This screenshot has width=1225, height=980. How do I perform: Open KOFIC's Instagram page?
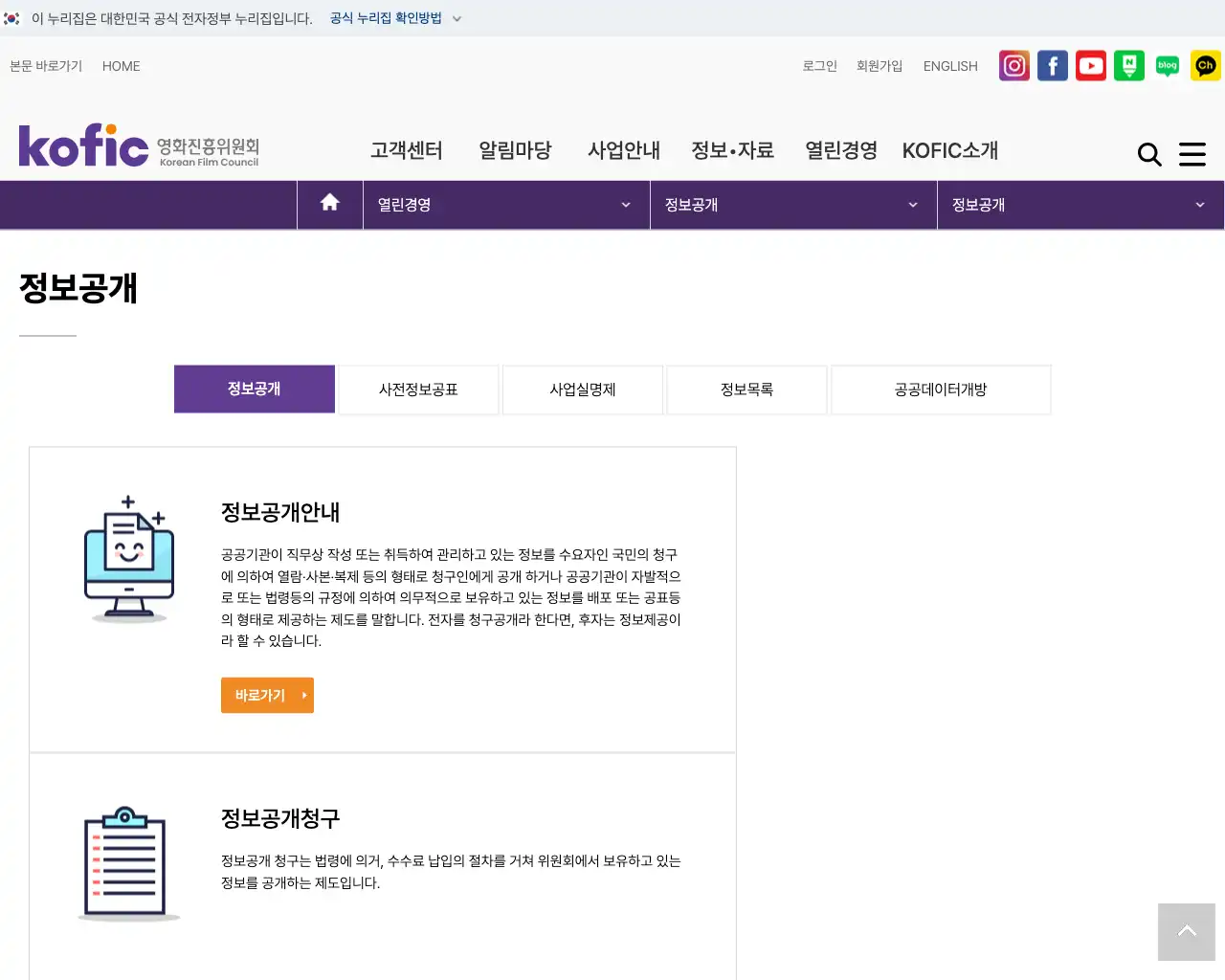(1013, 65)
